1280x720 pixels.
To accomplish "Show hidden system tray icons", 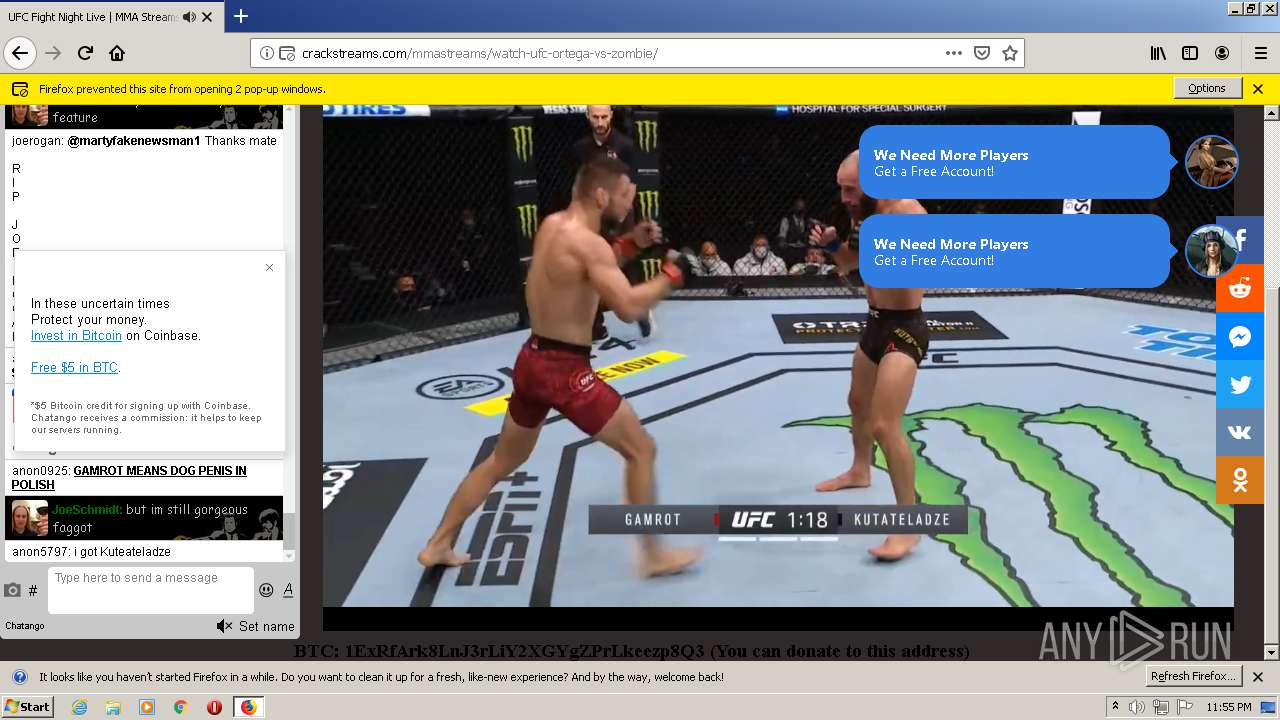I will pyautogui.click(x=1115, y=707).
